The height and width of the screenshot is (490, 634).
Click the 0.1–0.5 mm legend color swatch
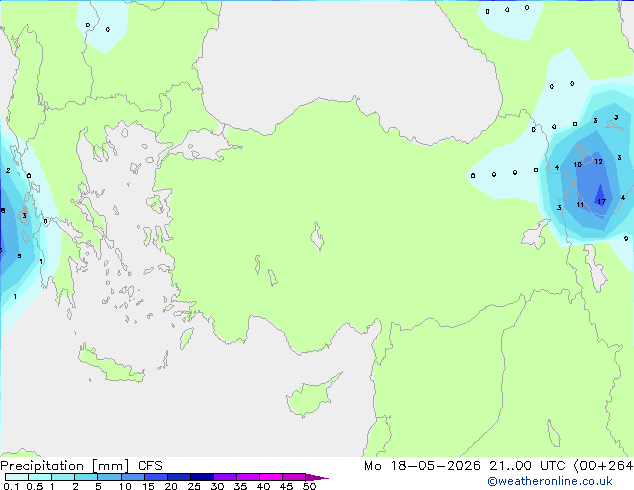pos(17,477)
